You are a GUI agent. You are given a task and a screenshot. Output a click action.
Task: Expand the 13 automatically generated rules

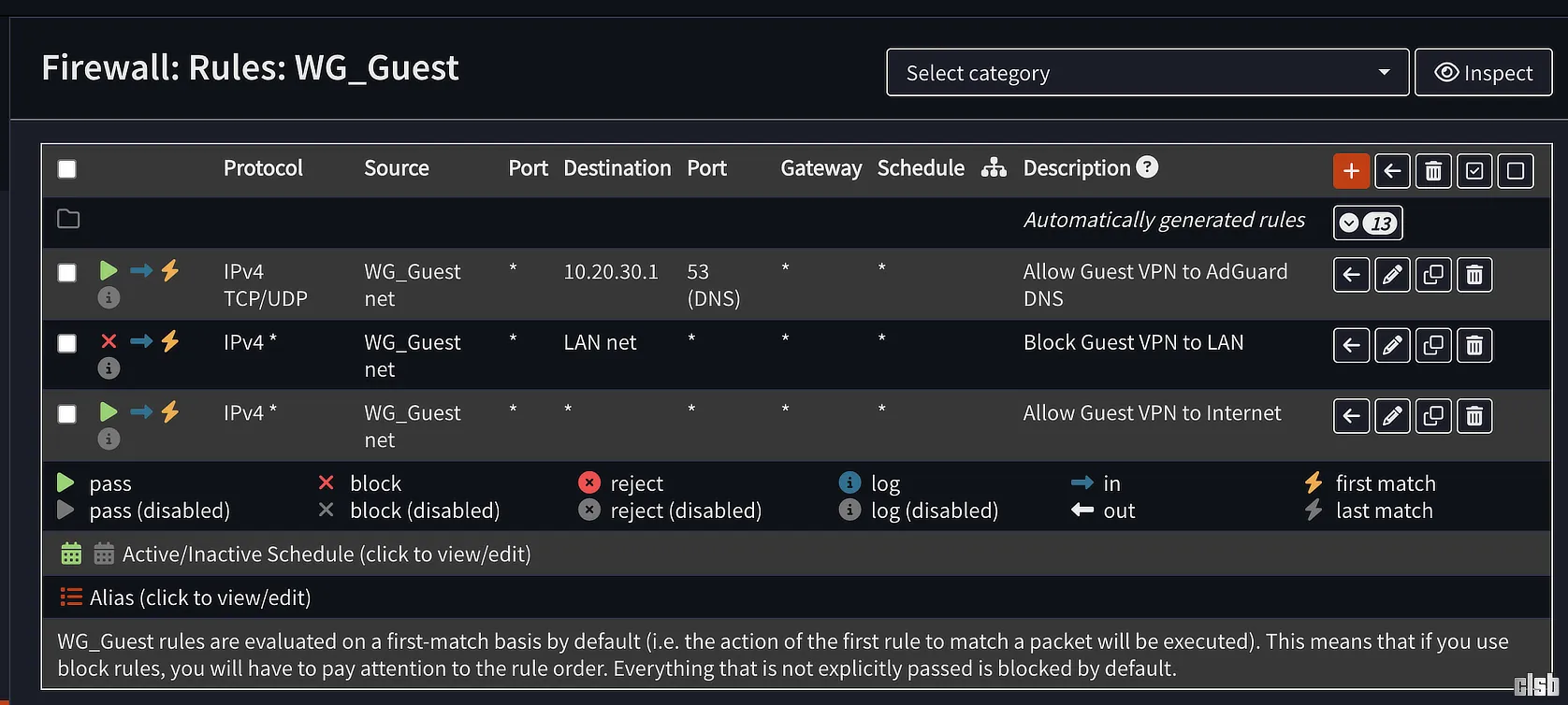[1367, 223]
